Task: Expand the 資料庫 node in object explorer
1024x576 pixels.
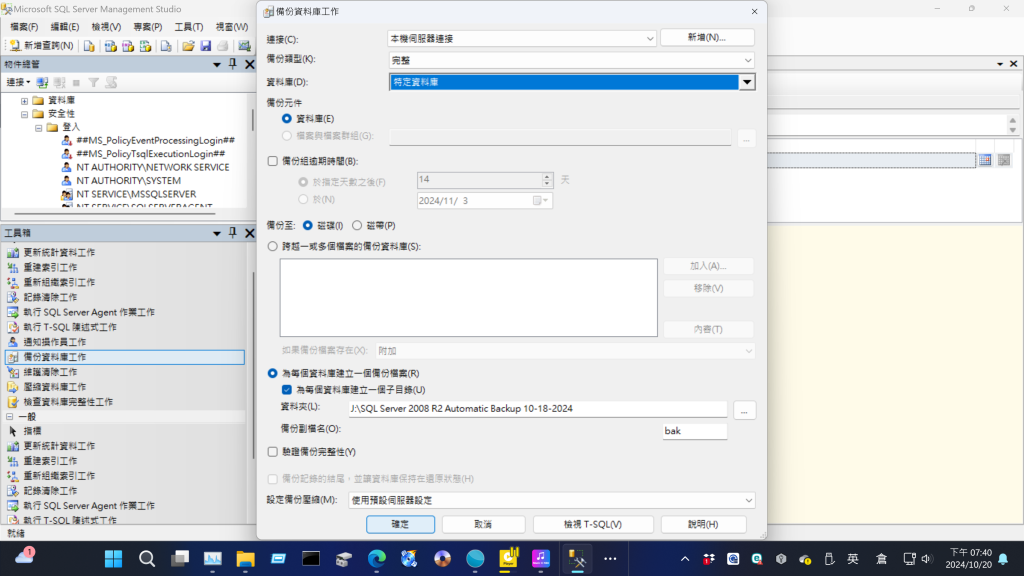Action: pyautogui.click(x=24, y=101)
